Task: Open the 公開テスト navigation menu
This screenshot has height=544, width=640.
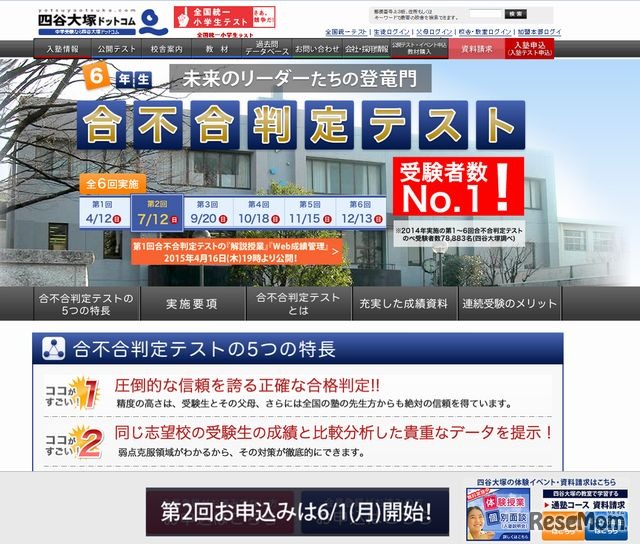Action: (117, 49)
